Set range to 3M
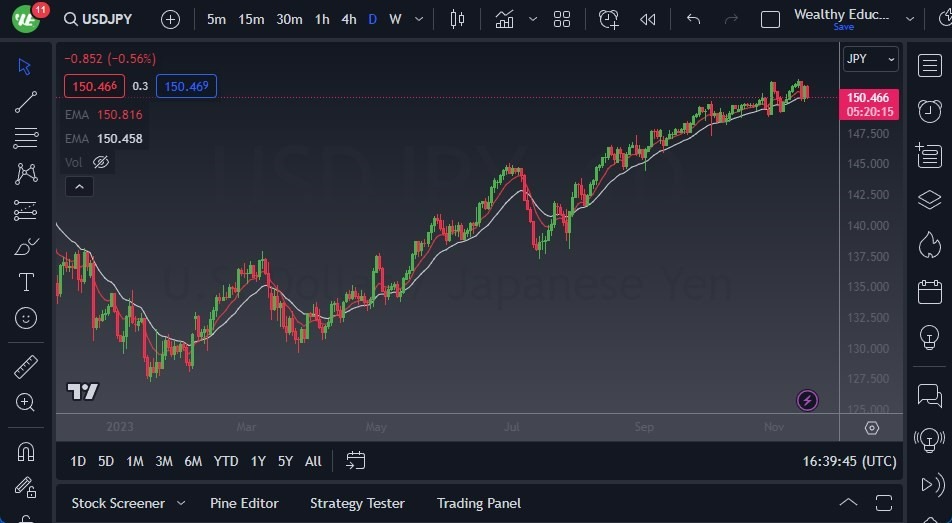The height and width of the screenshot is (523, 952). [x=163, y=461]
